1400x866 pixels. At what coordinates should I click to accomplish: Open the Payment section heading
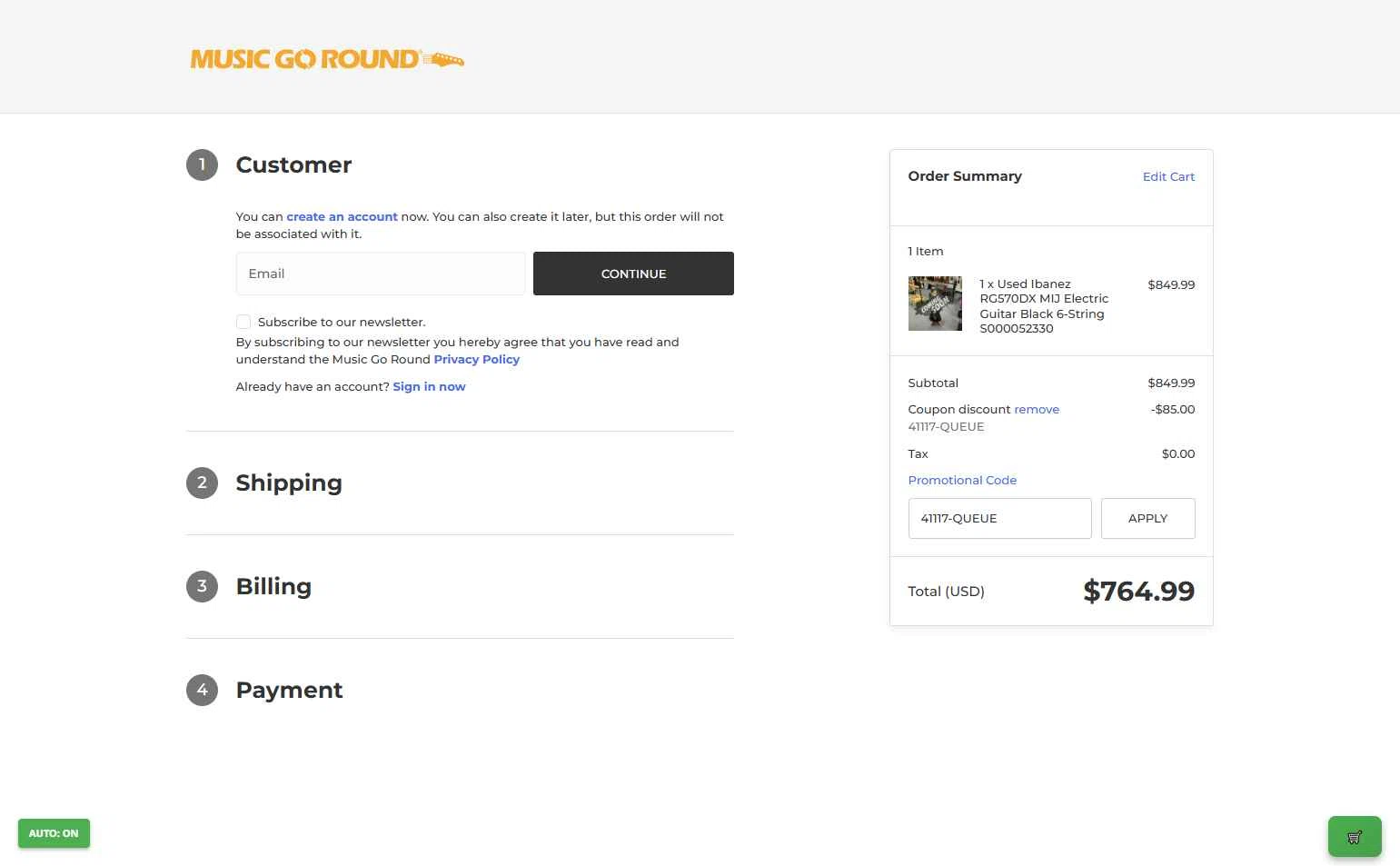[x=289, y=690]
